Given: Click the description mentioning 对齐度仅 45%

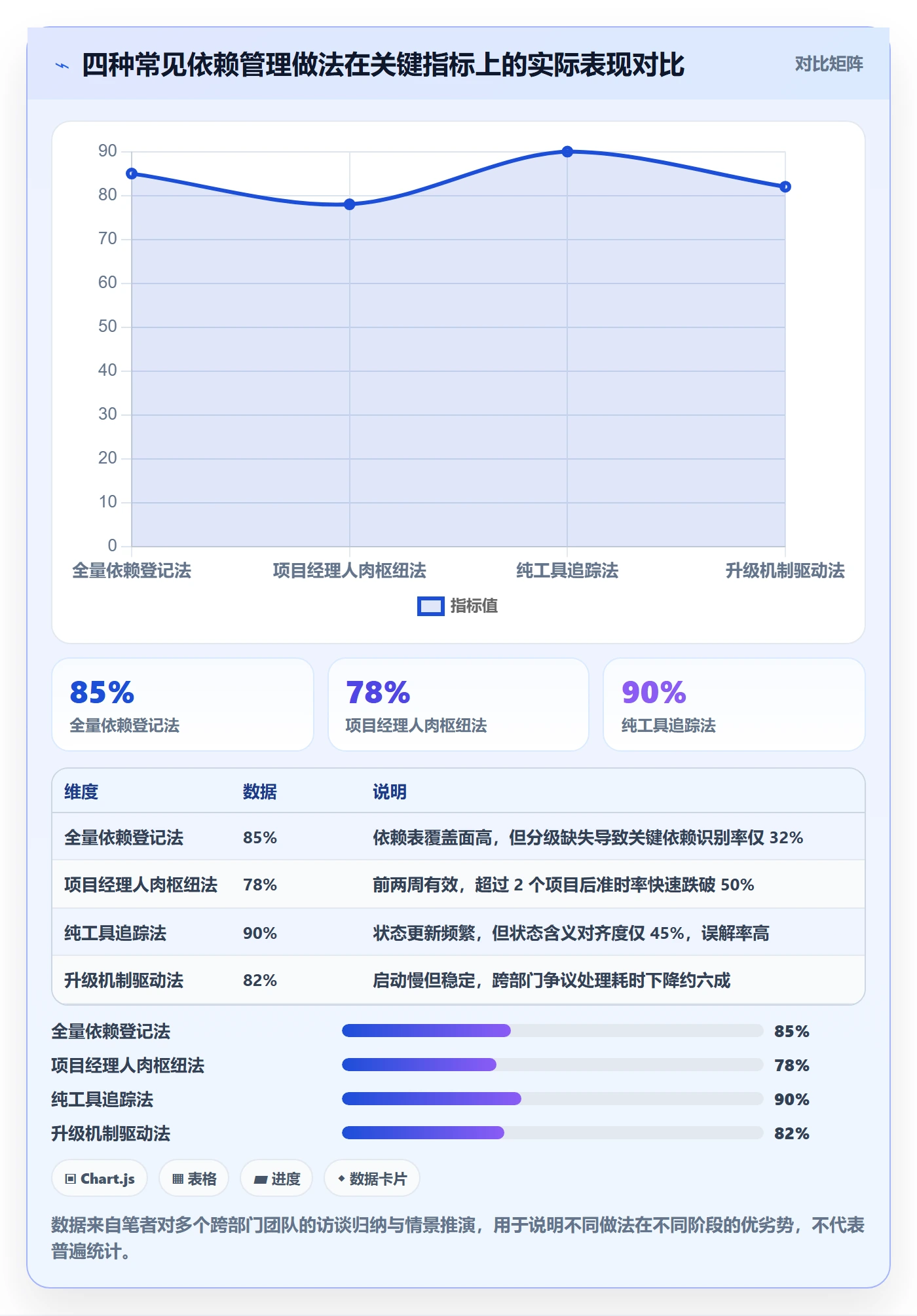Looking at the screenshot, I should (571, 933).
